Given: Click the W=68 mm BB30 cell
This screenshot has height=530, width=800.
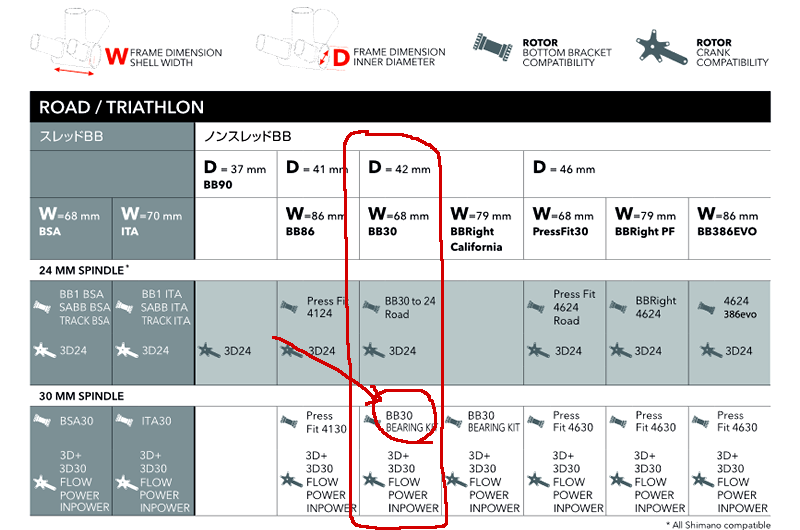Looking at the screenshot, I should [401, 229].
